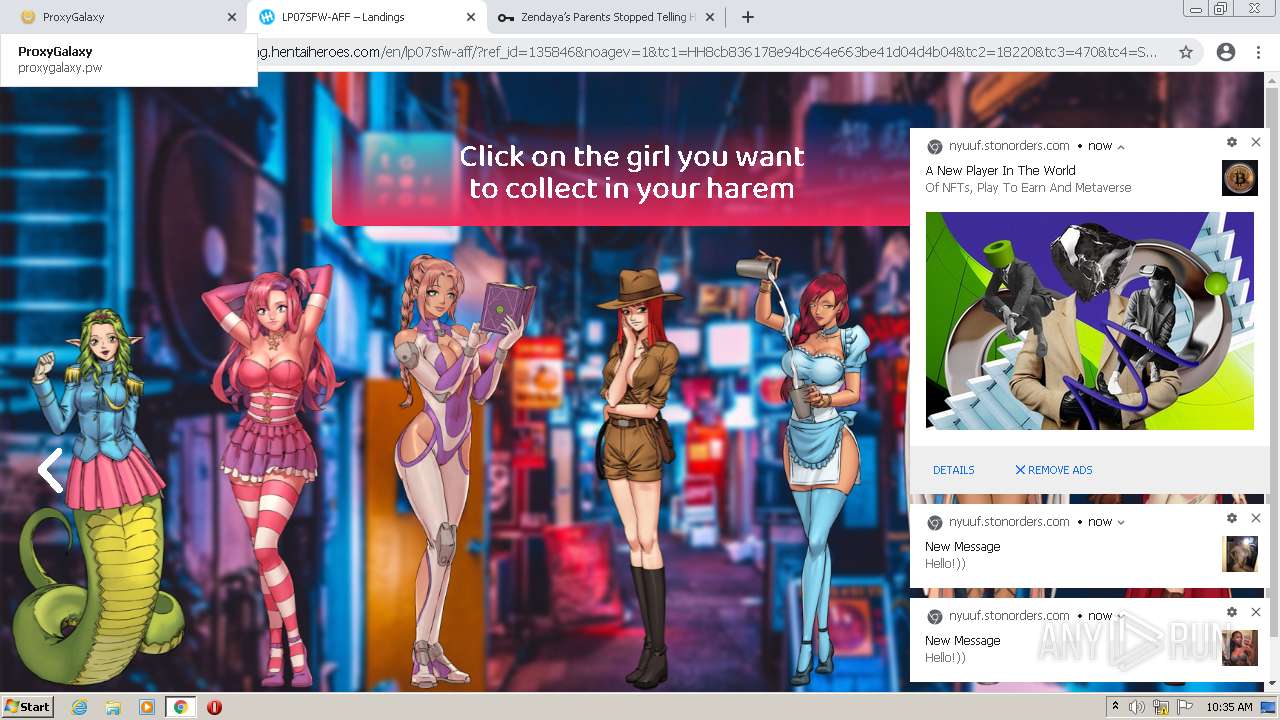This screenshot has width=1280, height=720.
Task: Open the Windows Start menu
Action: click(28, 707)
